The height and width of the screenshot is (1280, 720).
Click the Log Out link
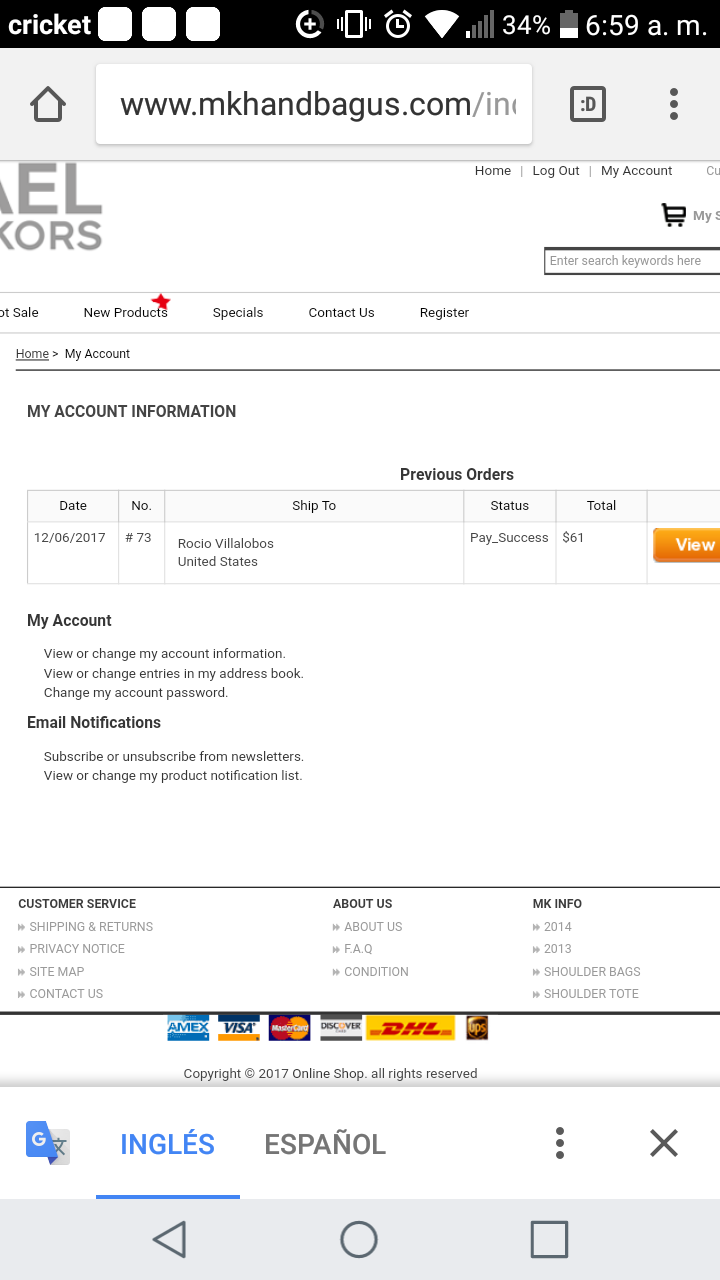tap(556, 171)
